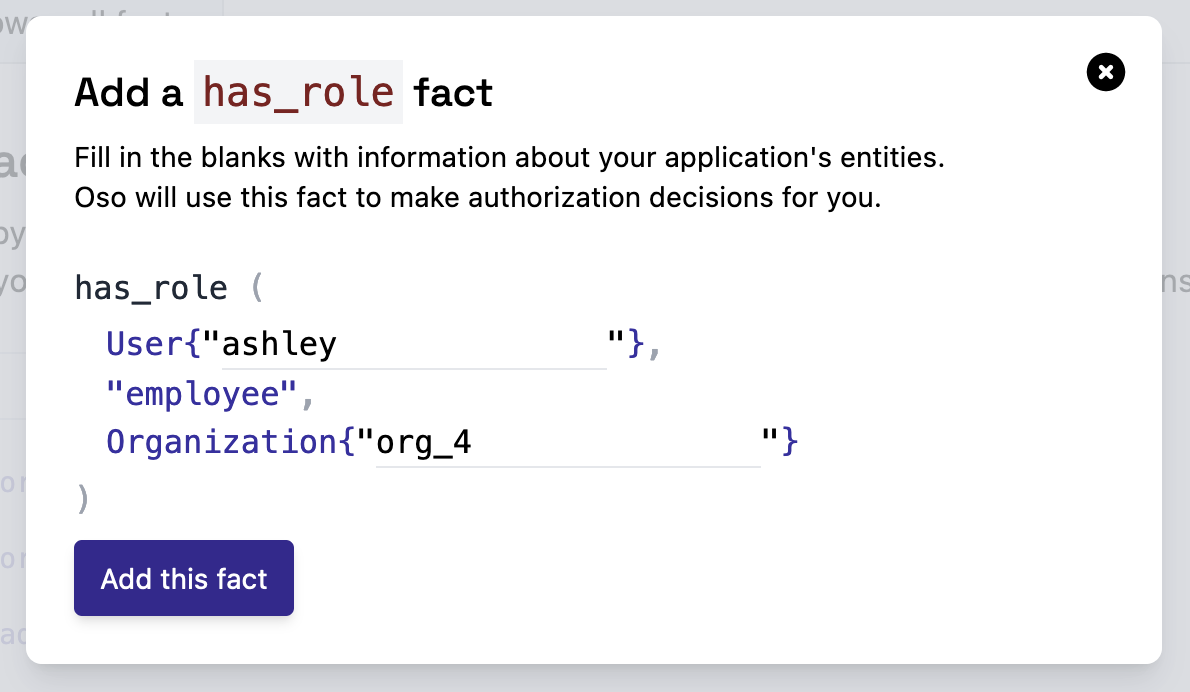The image size is (1190, 692).
Task: Click the has_role code chip in heading
Action: [x=298, y=92]
